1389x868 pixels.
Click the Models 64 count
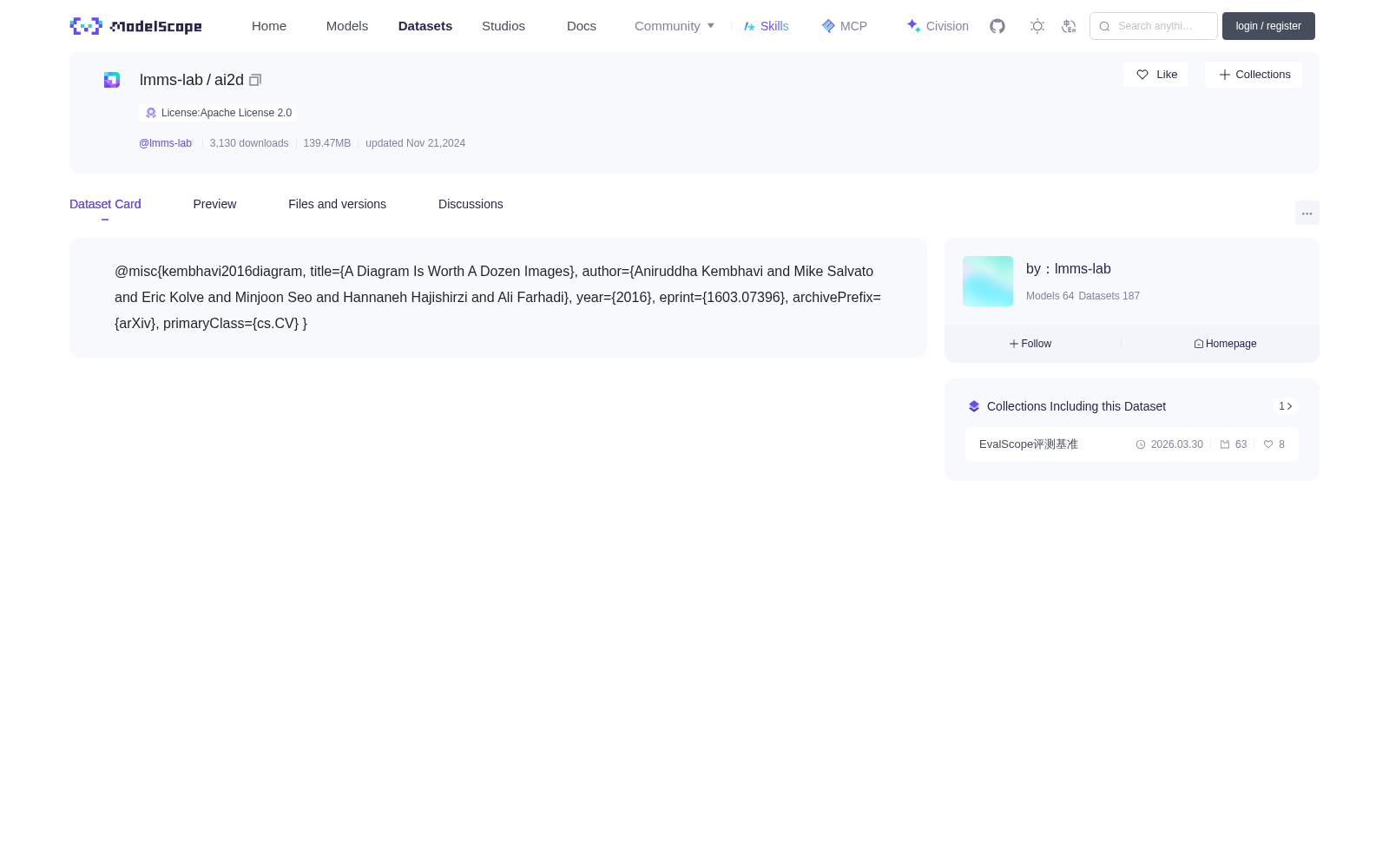tap(1050, 296)
